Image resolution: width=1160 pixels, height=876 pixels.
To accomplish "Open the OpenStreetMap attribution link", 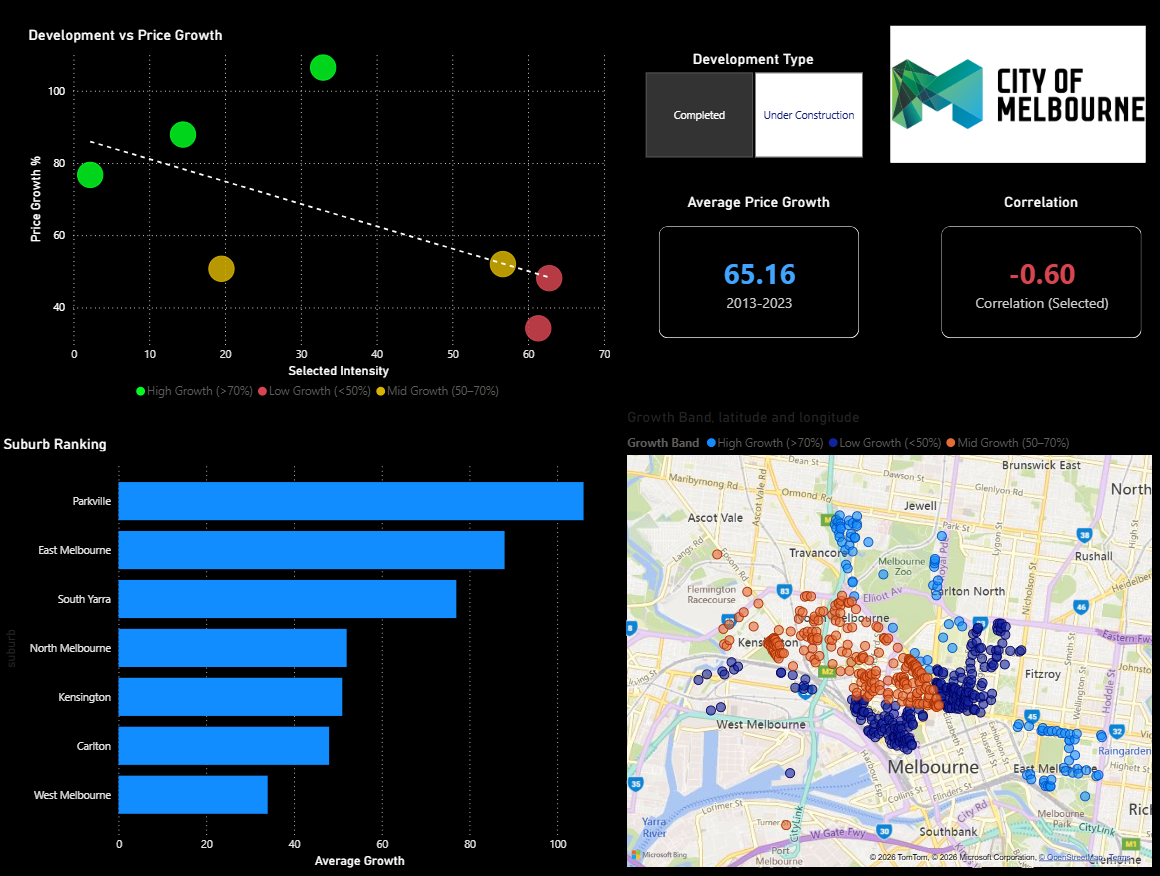I will [1070, 858].
